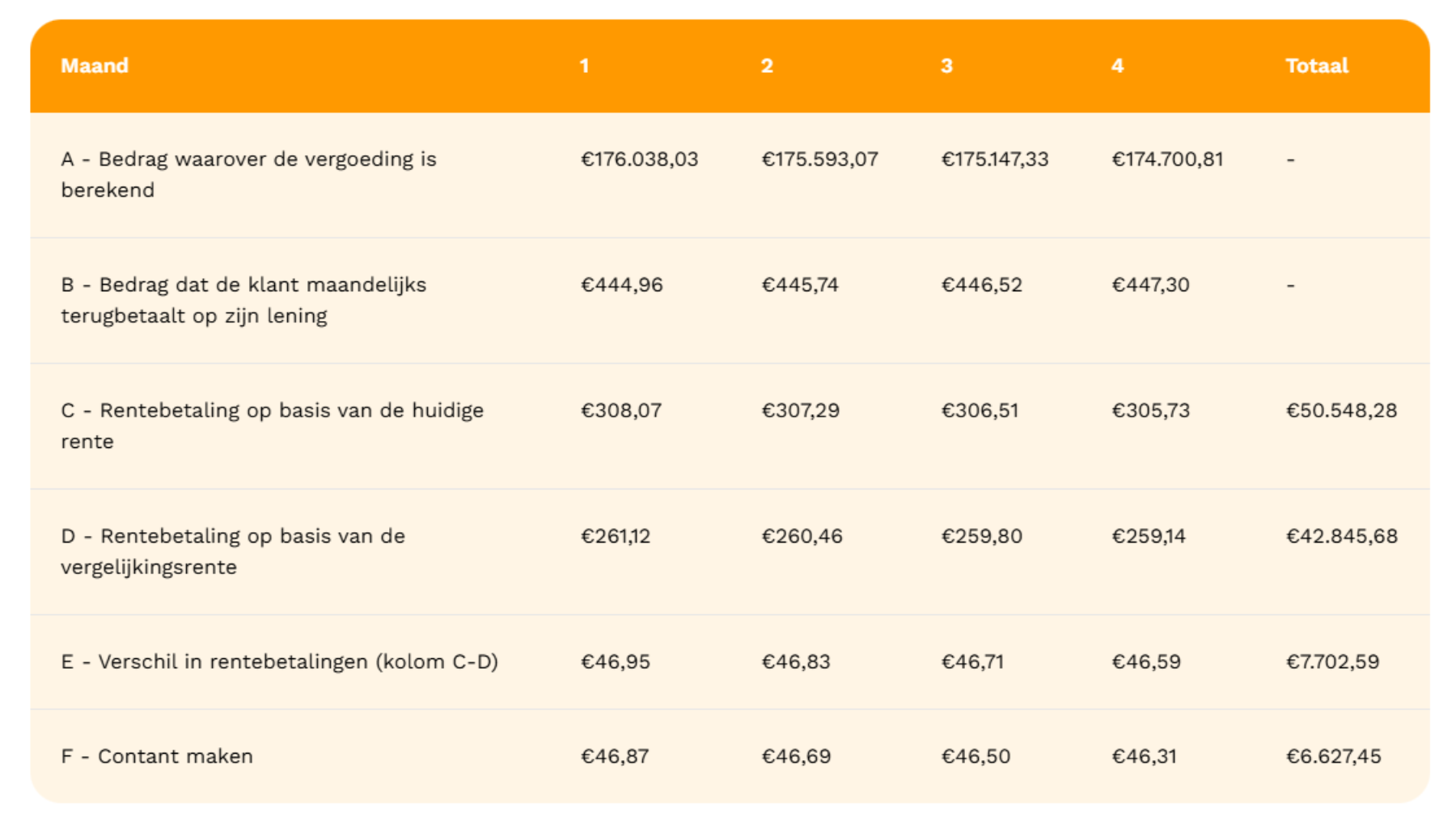Click the €46,83 difference cell

795,662
